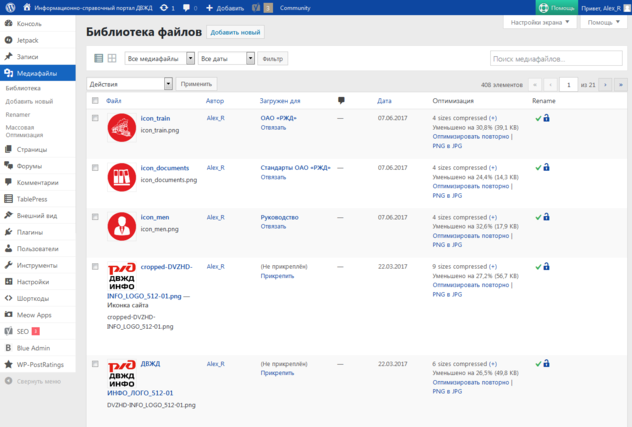
Task: Click the comments column header icon
Action: tap(342, 101)
